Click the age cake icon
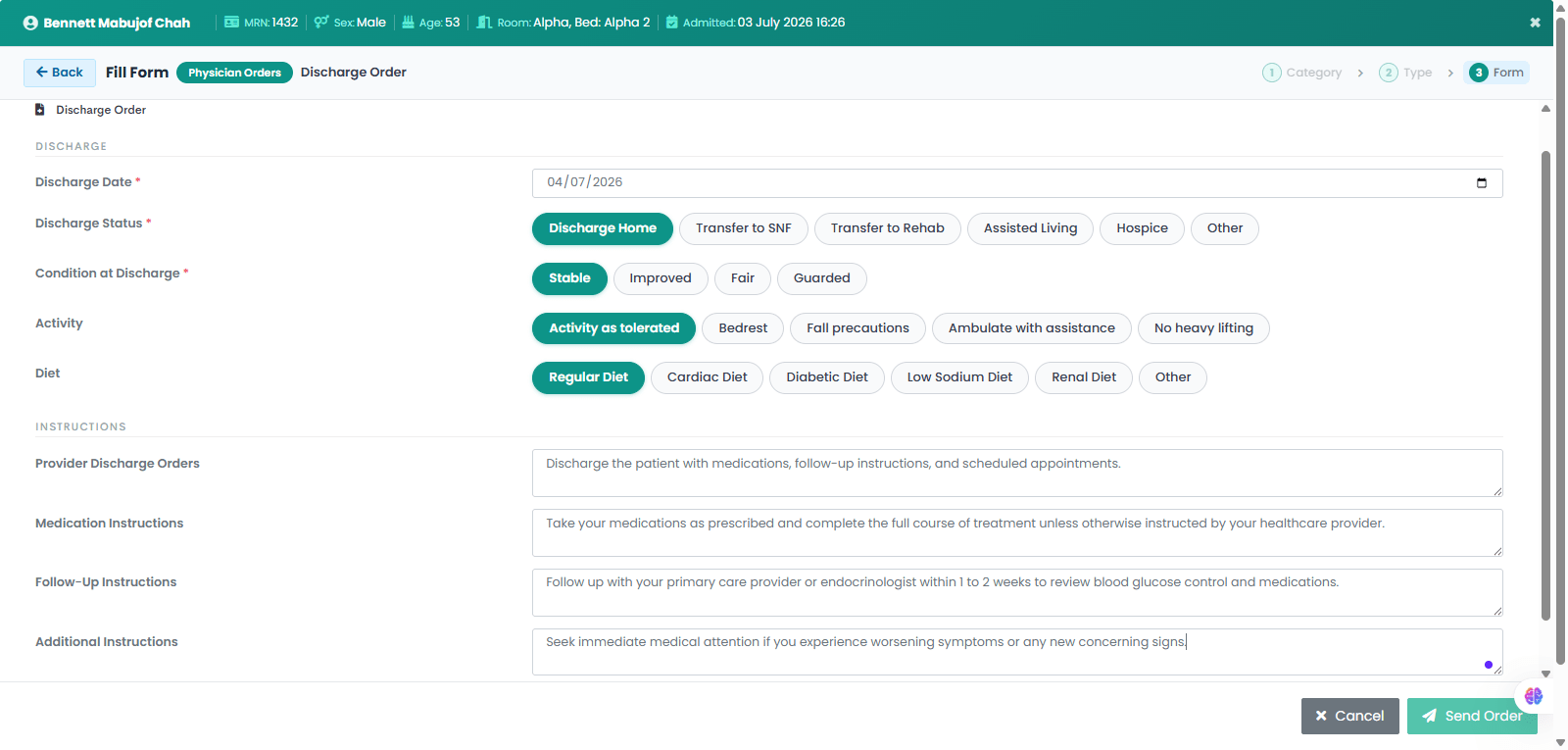Image resolution: width=1568 pixels, height=750 pixels. pos(409,22)
